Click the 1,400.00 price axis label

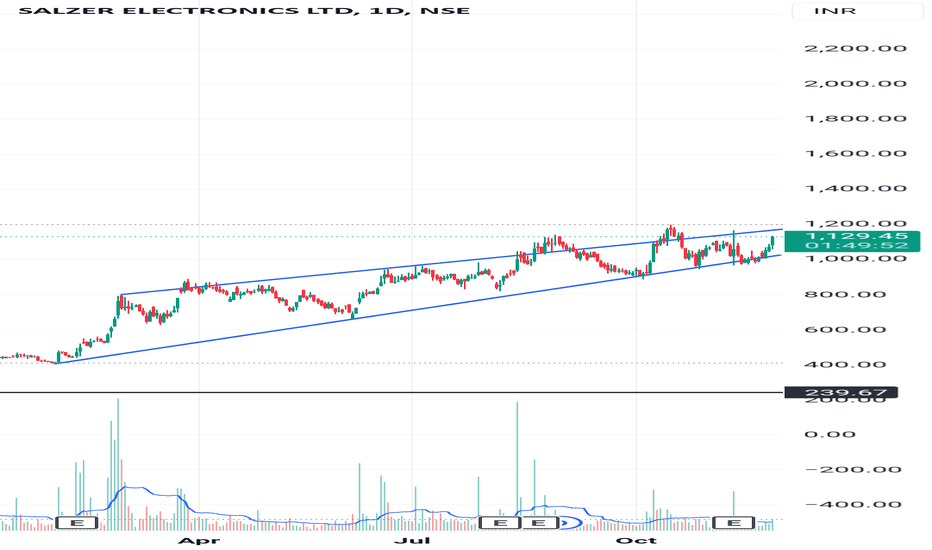pos(855,188)
